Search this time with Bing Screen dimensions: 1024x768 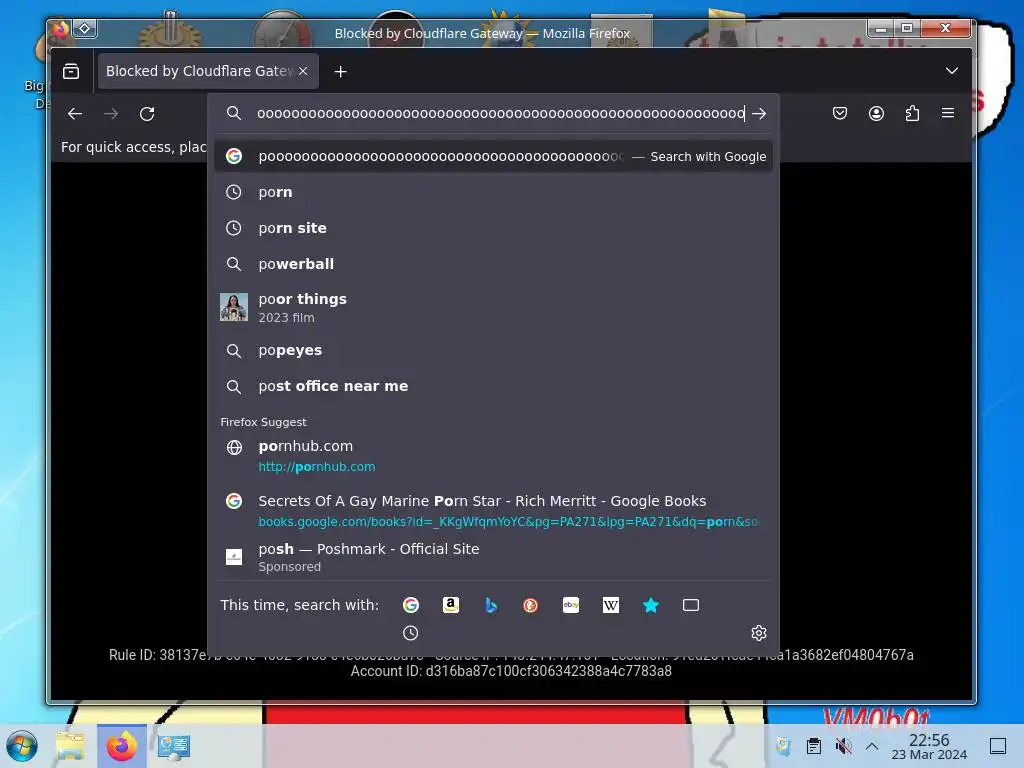tap(491, 605)
